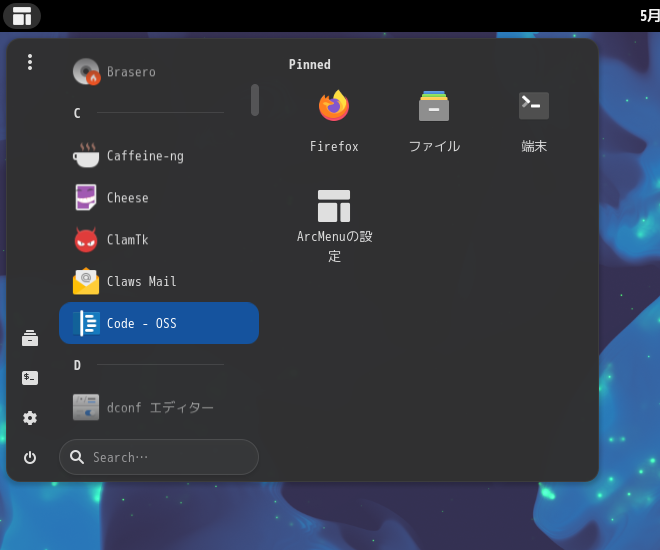Image resolution: width=660 pixels, height=550 pixels.
Task: Click into the Search… field
Action: point(159,457)
